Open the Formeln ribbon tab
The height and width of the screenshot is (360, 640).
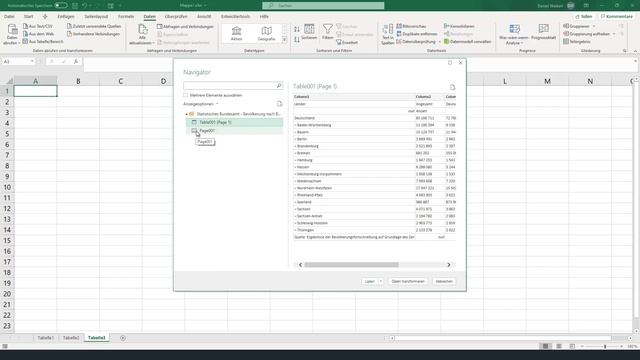click(x=126, y=16)
